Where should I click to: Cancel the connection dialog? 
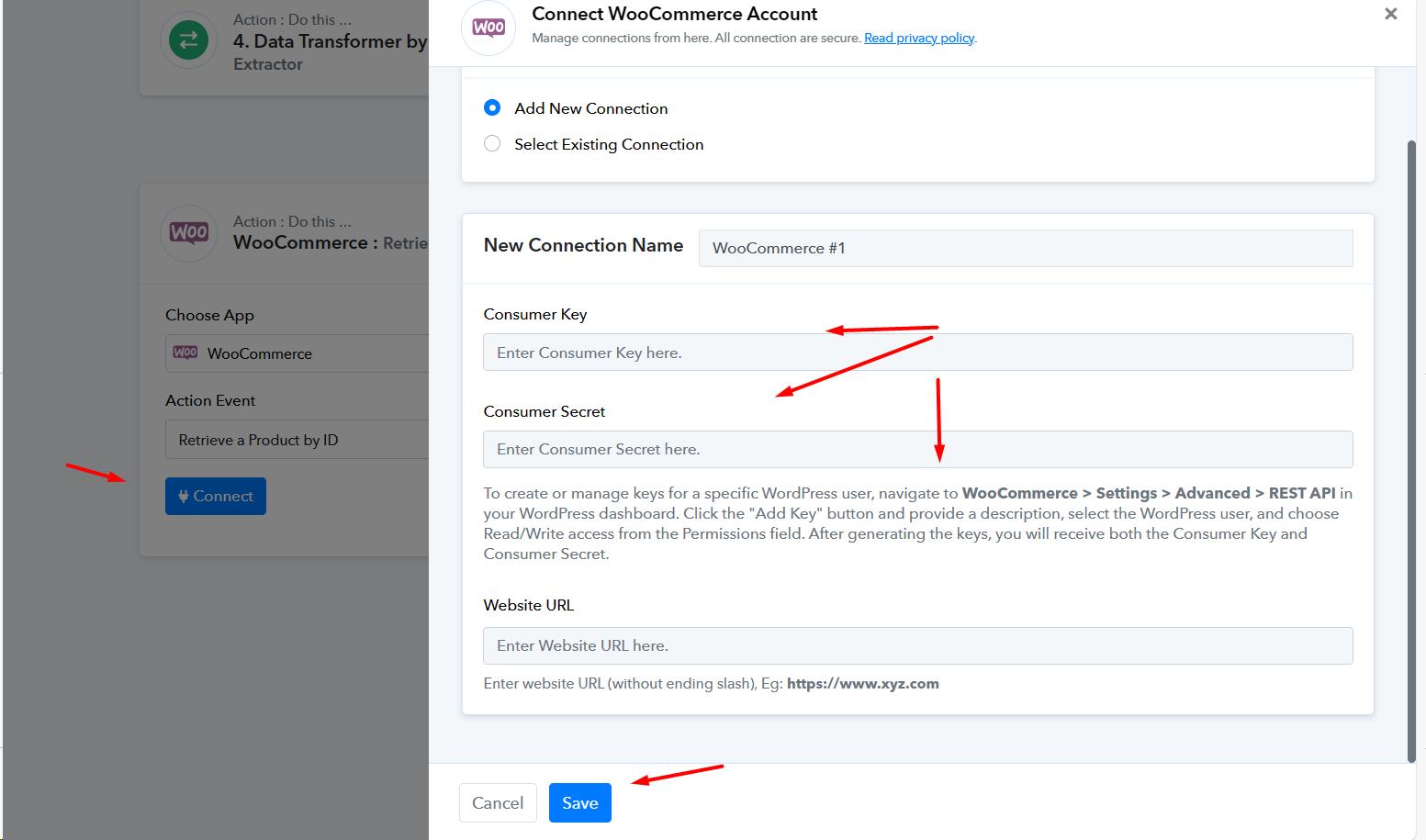tap(498, 803)
